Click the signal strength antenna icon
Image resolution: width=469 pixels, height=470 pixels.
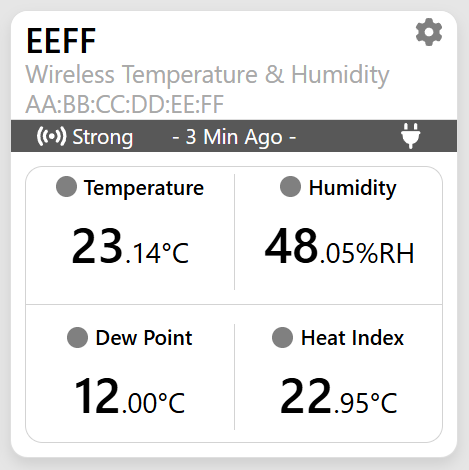click(51, 136)
